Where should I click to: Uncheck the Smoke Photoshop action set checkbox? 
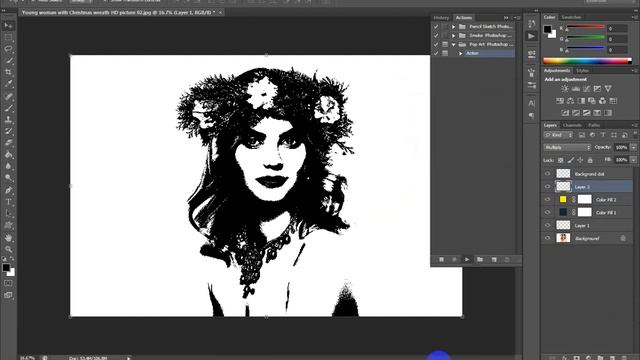(436, 36)
